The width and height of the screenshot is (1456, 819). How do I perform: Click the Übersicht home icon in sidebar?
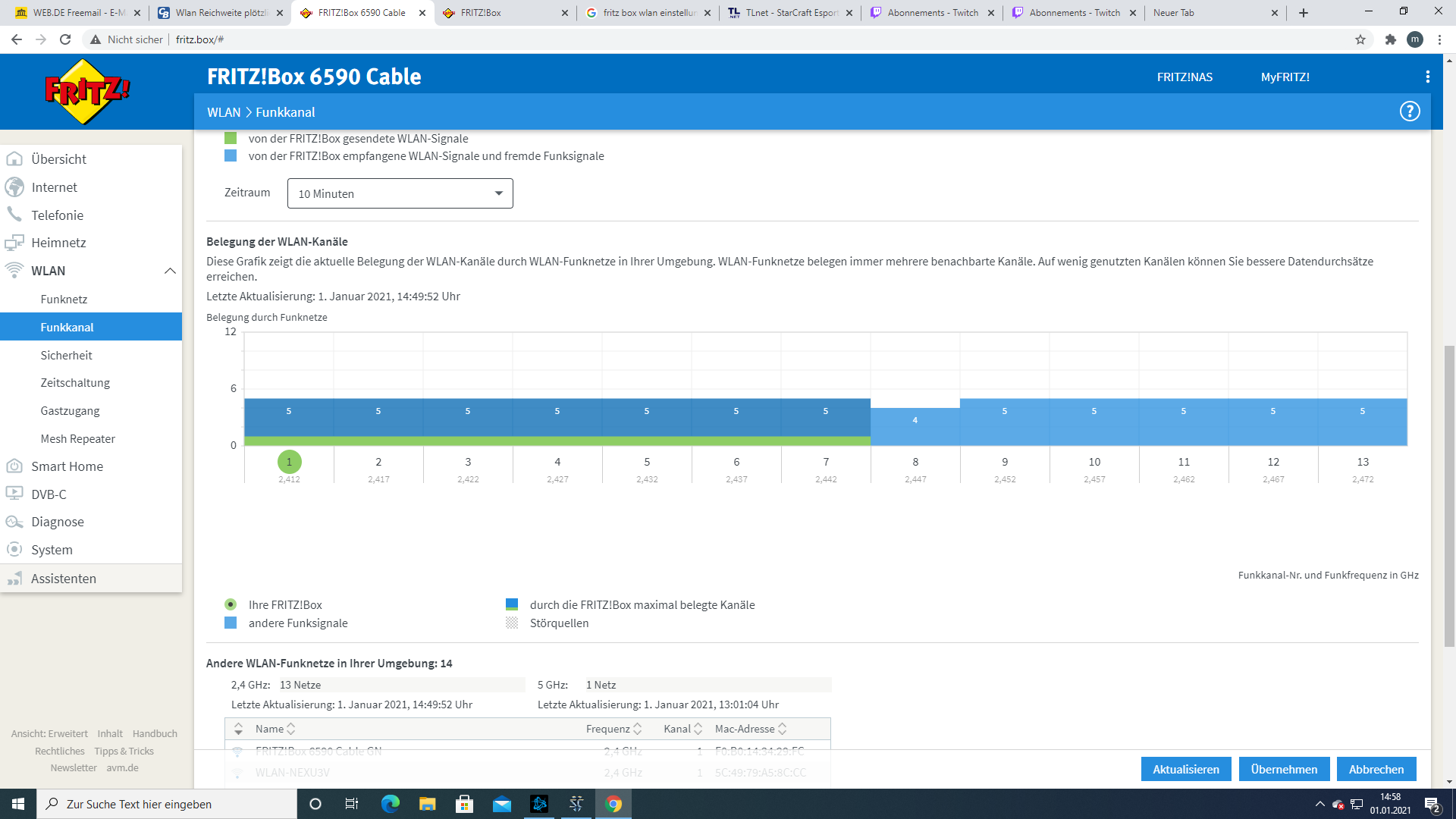pos(14,159)
